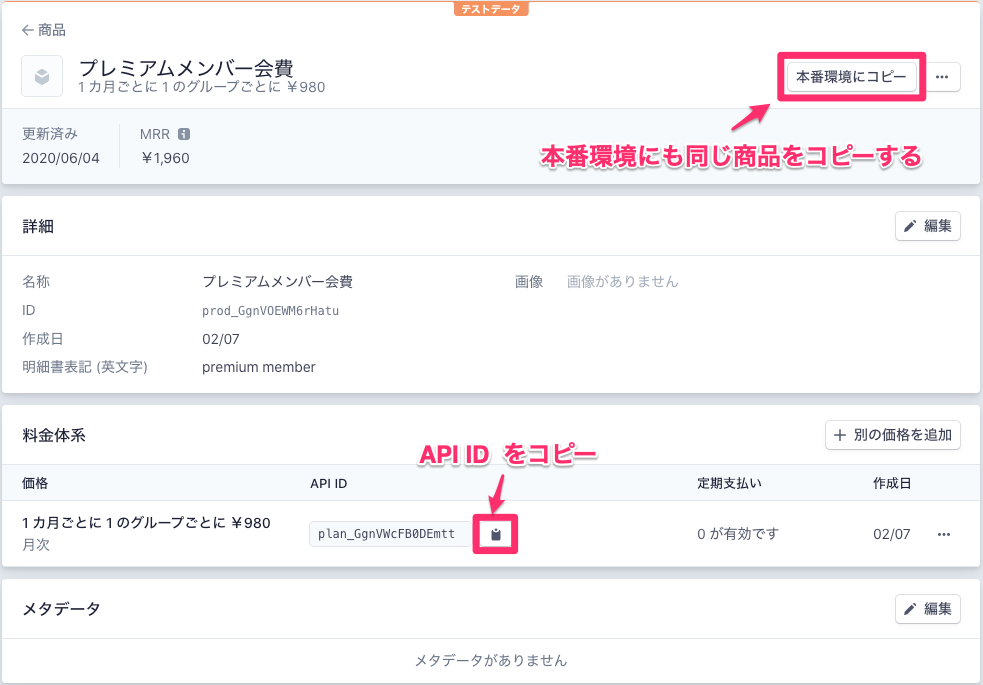Screen dimensions: 983x685
Task: Click the テストデータ badge at top
Action: (491, 9)
